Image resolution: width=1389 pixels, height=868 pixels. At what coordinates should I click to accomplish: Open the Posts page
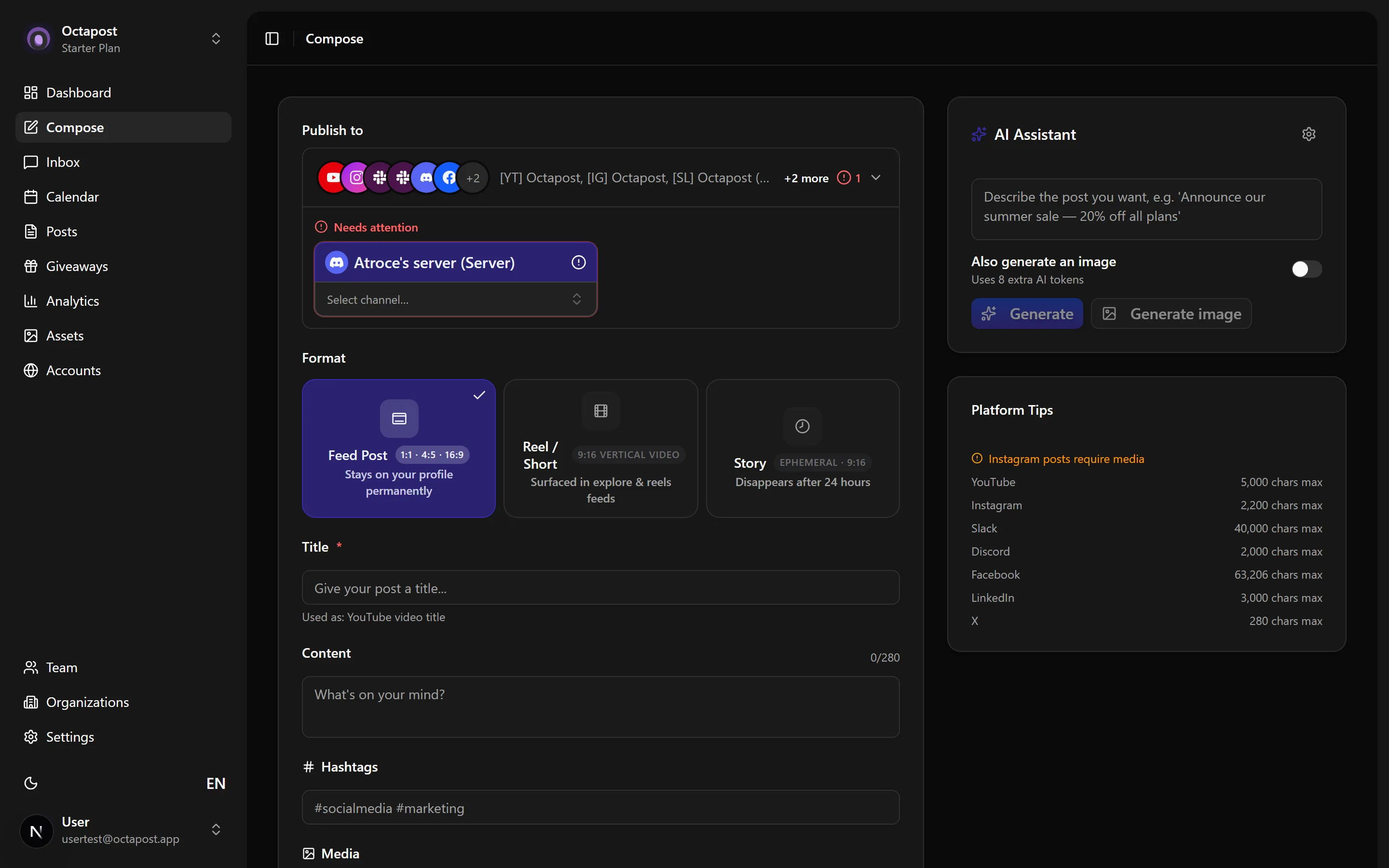coord(123,231)
